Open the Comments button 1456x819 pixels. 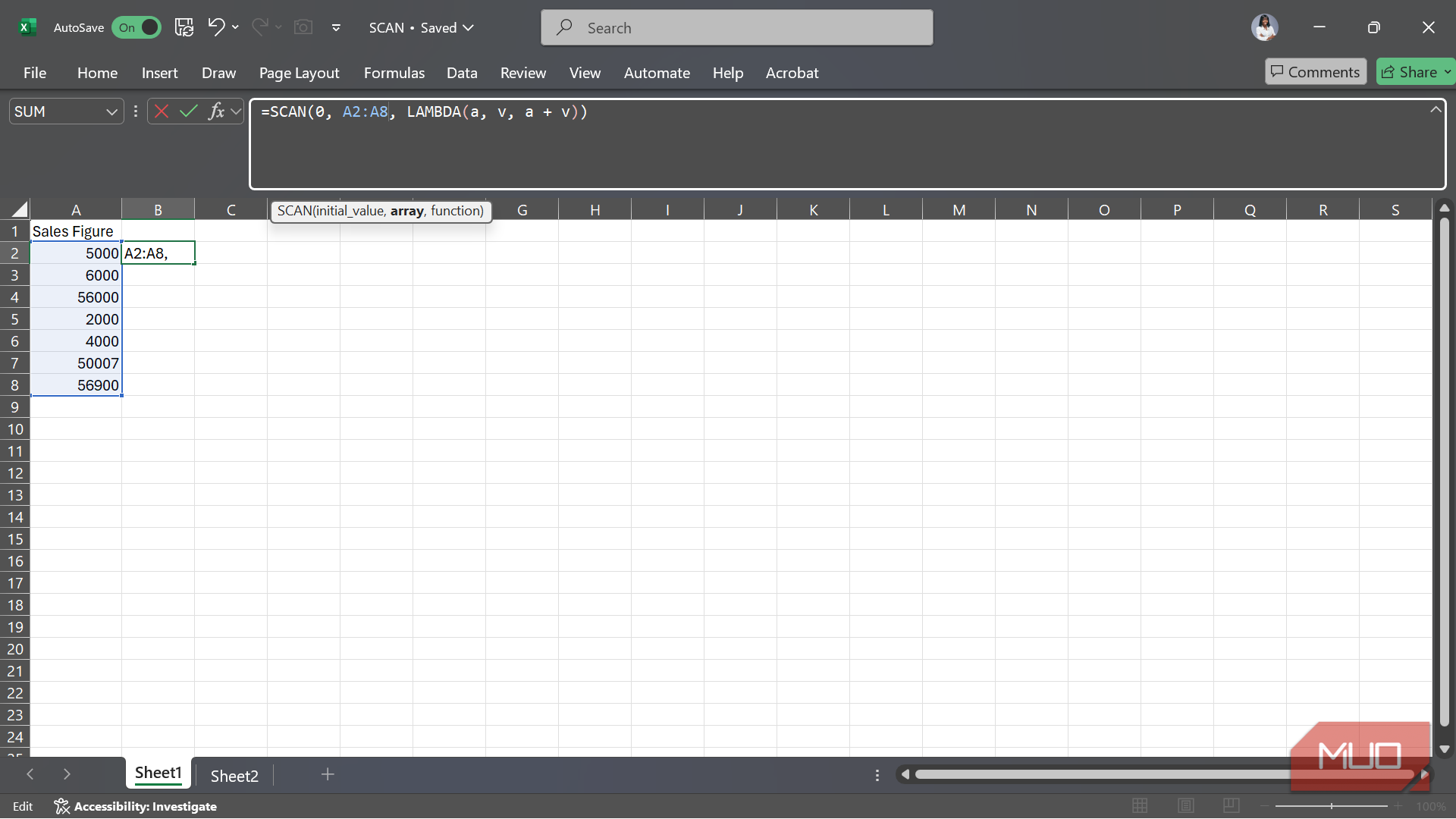[1316, 72]
